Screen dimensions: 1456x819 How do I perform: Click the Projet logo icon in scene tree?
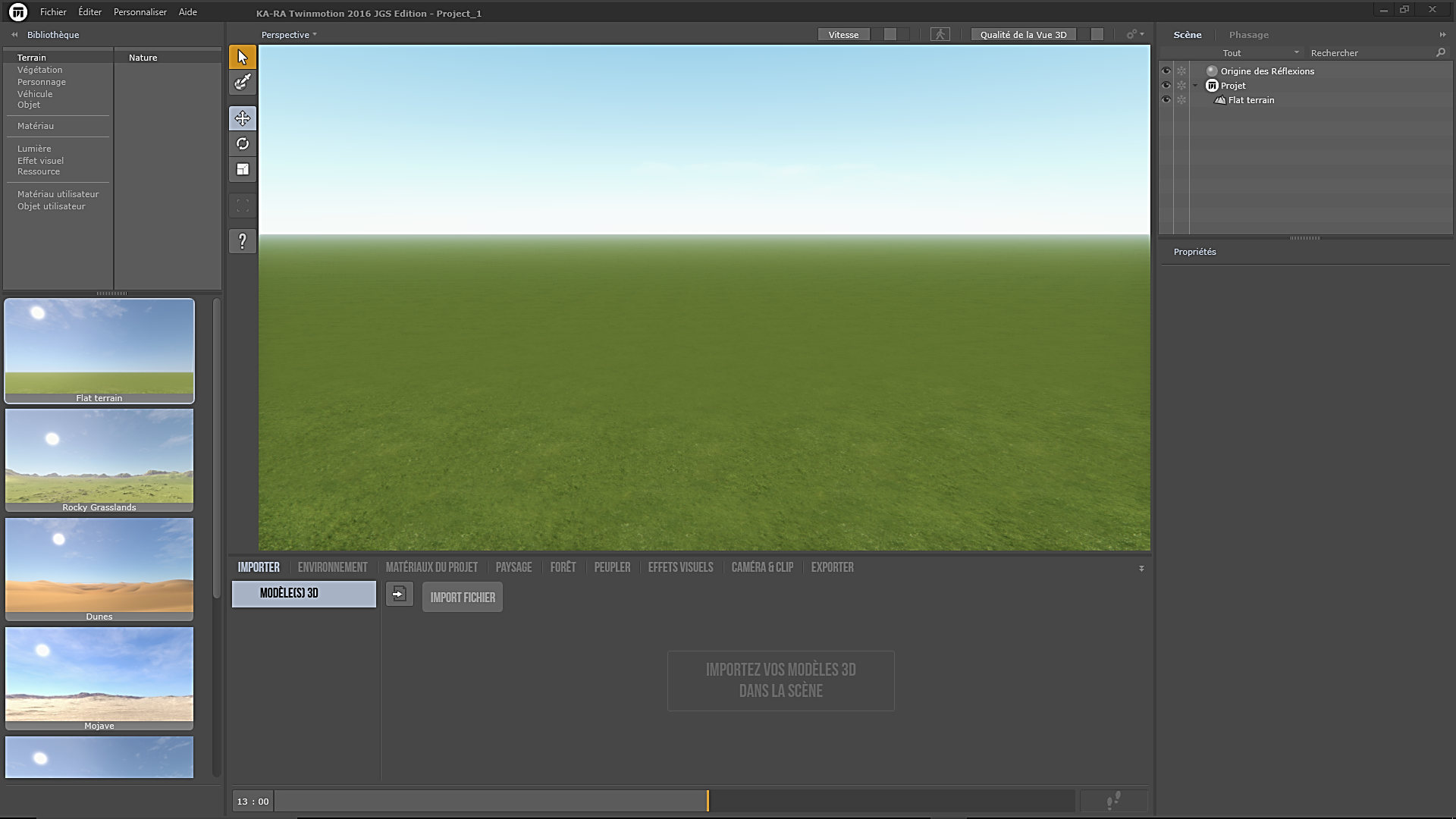(1212, 86)
